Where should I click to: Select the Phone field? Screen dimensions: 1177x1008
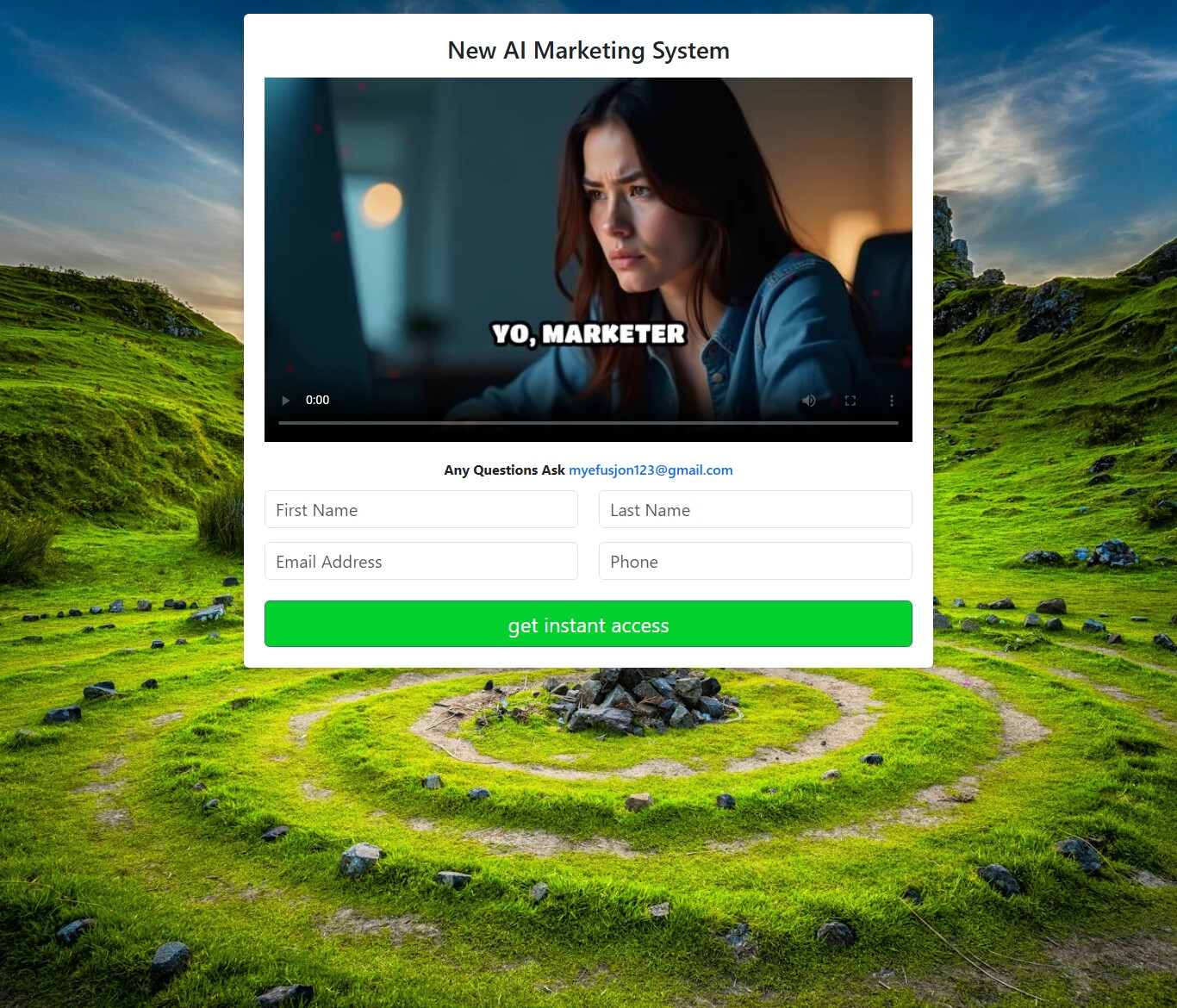click(756, 561)
